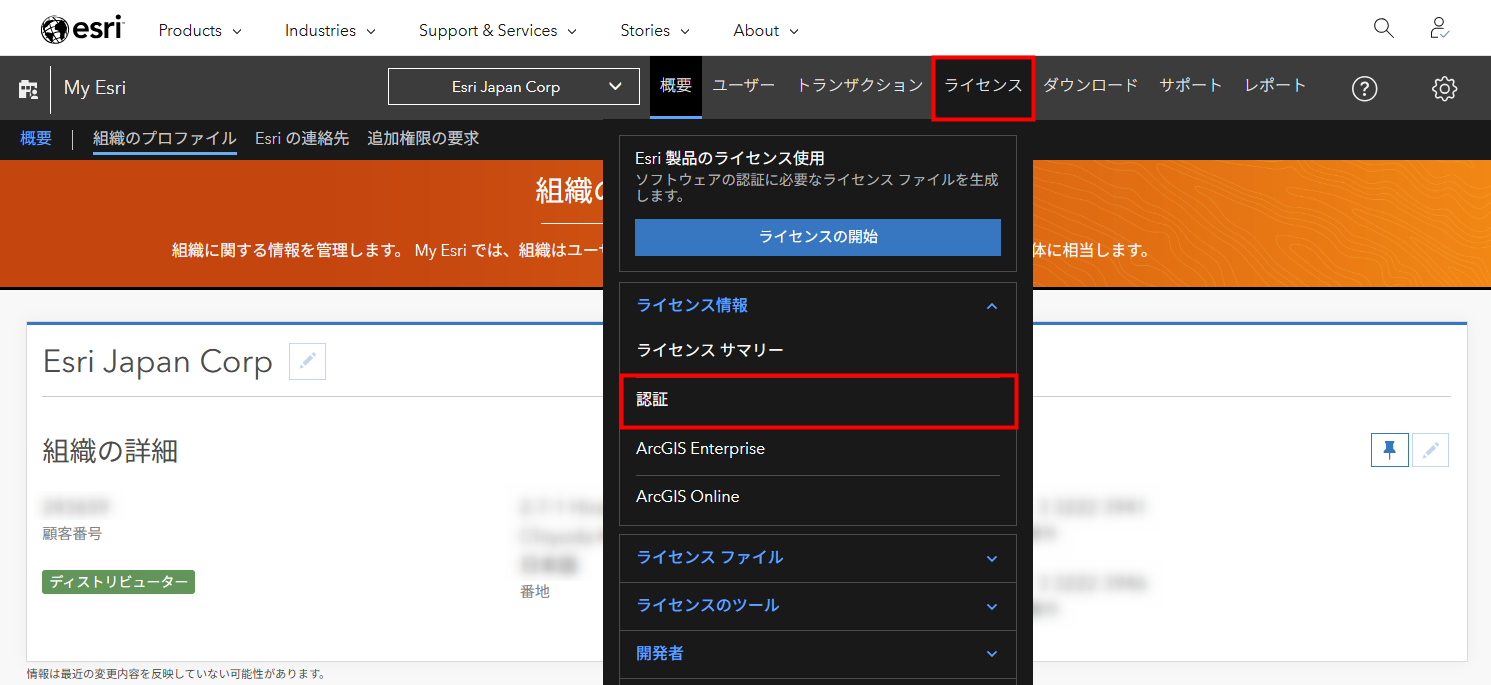Click the Esri globe logo
Screen dimensions: 1491x685
click(56, 30)
